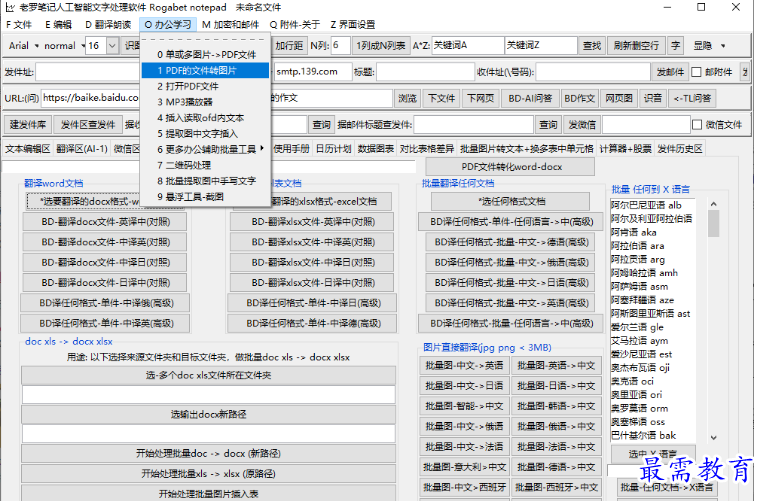Choose 1 PDF的文件转图片 menu entry
The height and width of the screenshot is (501, 761).
[206, 70]
